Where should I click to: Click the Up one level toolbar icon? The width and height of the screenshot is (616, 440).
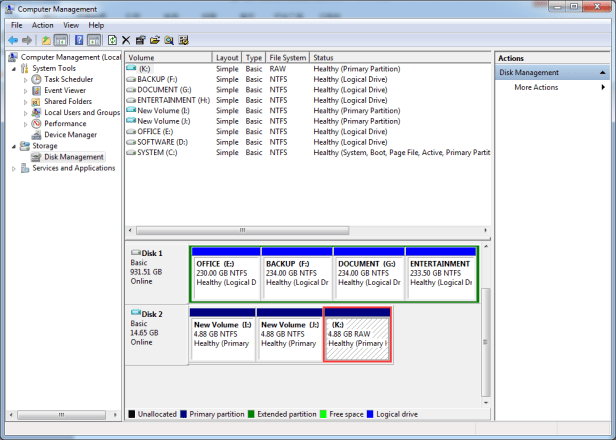46,40
